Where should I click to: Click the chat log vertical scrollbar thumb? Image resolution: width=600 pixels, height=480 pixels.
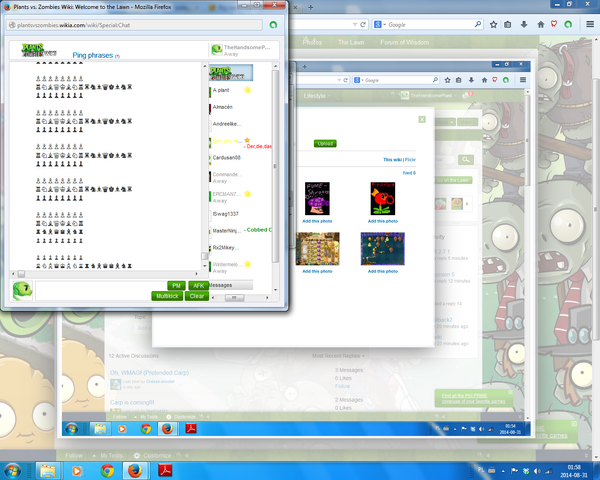point(205,256)
